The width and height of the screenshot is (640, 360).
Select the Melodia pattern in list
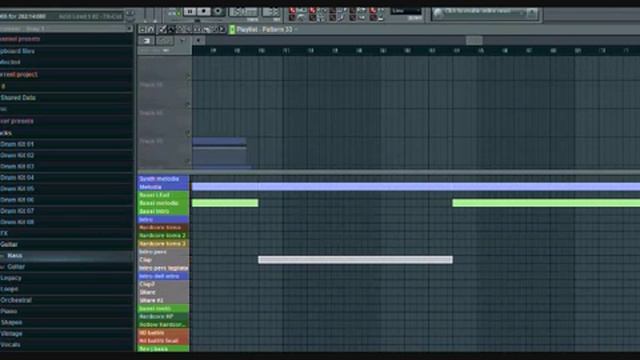click(x=163, y=187)
